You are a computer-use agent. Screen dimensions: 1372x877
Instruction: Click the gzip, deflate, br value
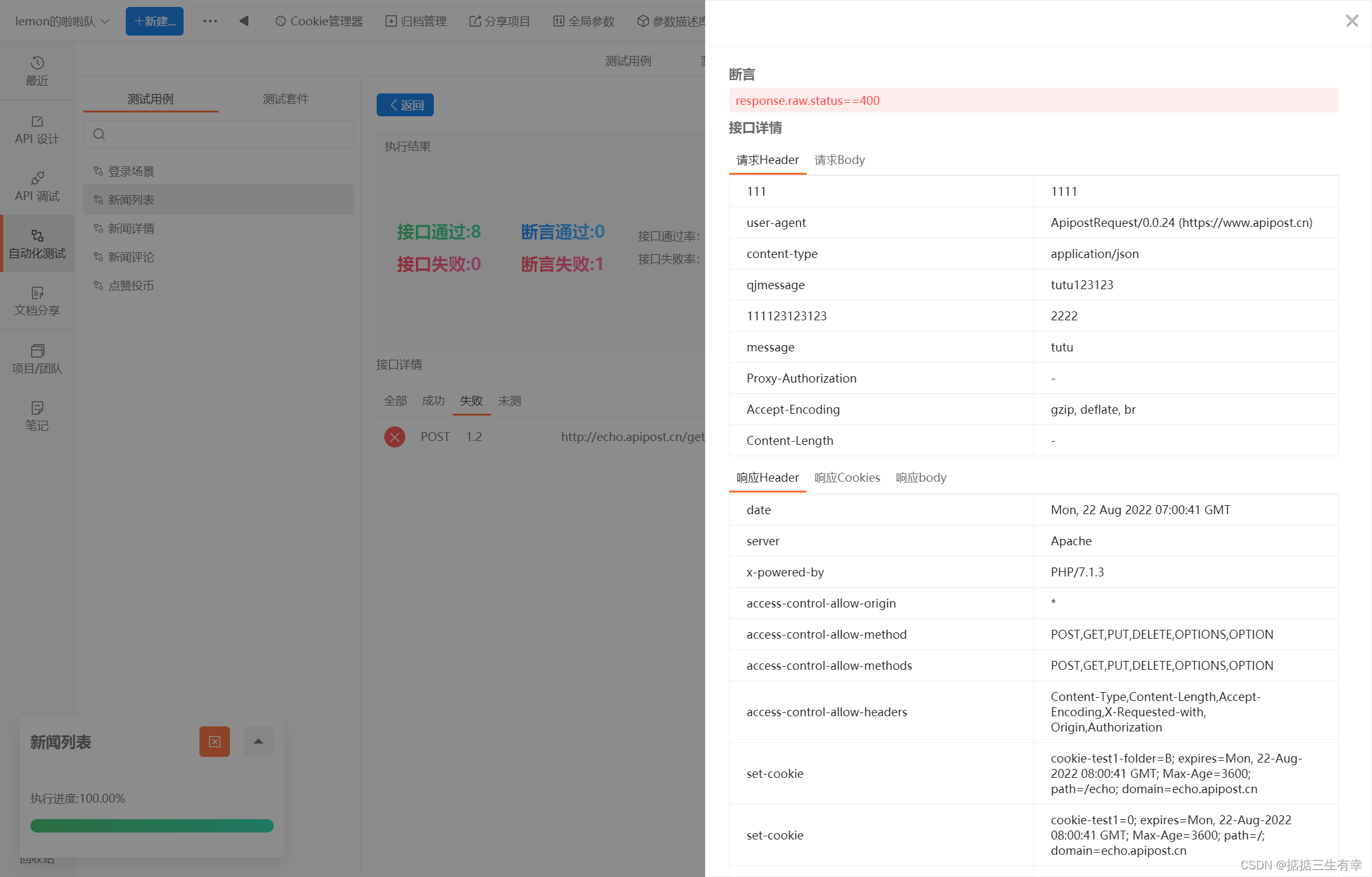1093,409
